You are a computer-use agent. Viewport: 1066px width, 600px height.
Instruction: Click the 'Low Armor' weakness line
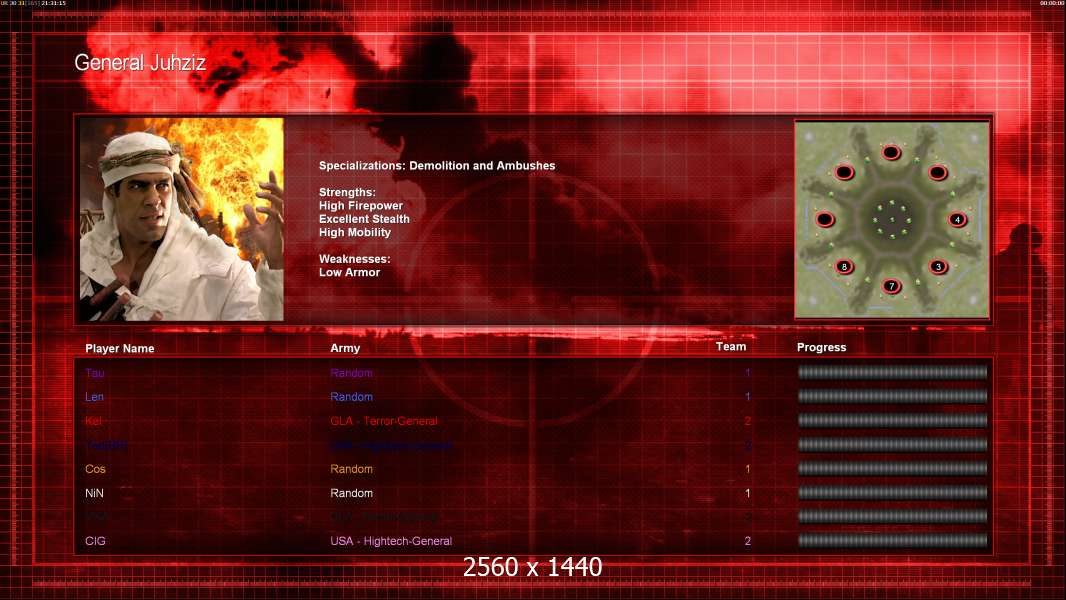pyautogui.click(x=349, y=272)
